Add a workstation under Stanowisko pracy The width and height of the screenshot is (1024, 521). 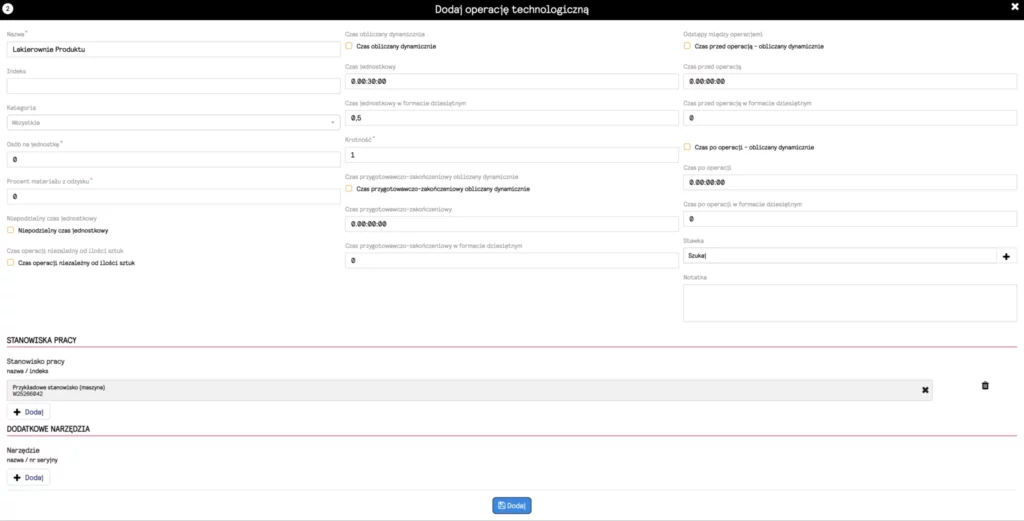click(x=28, y=412)
